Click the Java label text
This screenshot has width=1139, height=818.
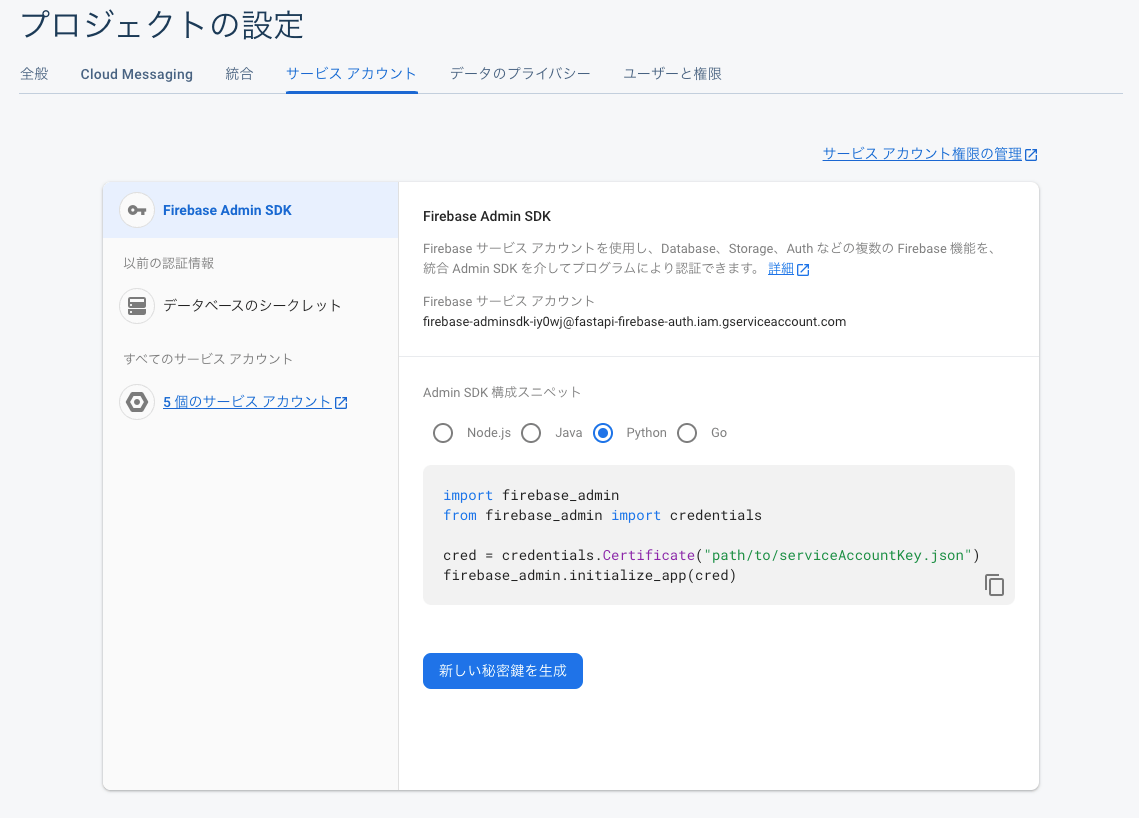[569, 433]
